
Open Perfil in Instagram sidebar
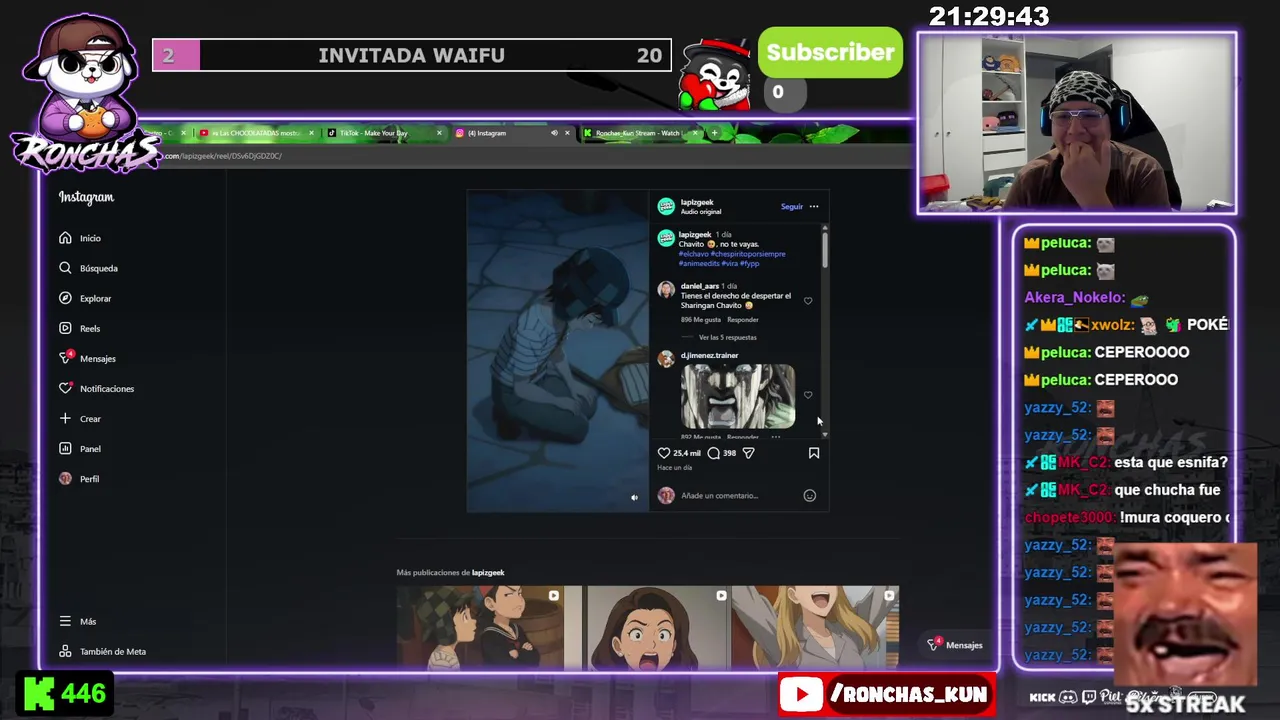(x=79, y=478)
